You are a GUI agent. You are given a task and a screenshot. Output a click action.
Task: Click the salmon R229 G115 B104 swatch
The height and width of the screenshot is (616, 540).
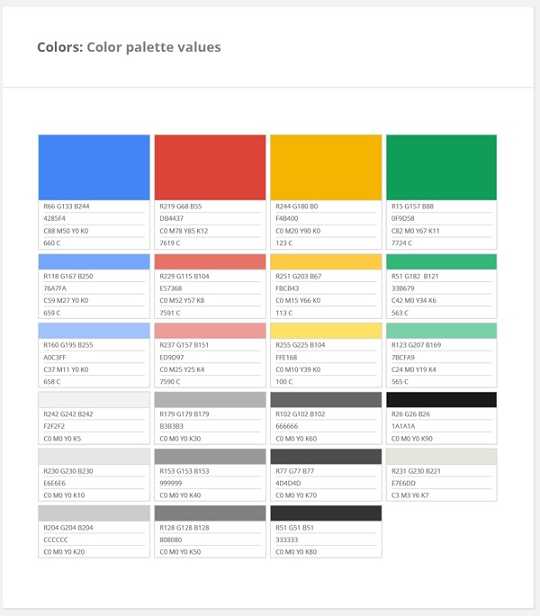210,262
